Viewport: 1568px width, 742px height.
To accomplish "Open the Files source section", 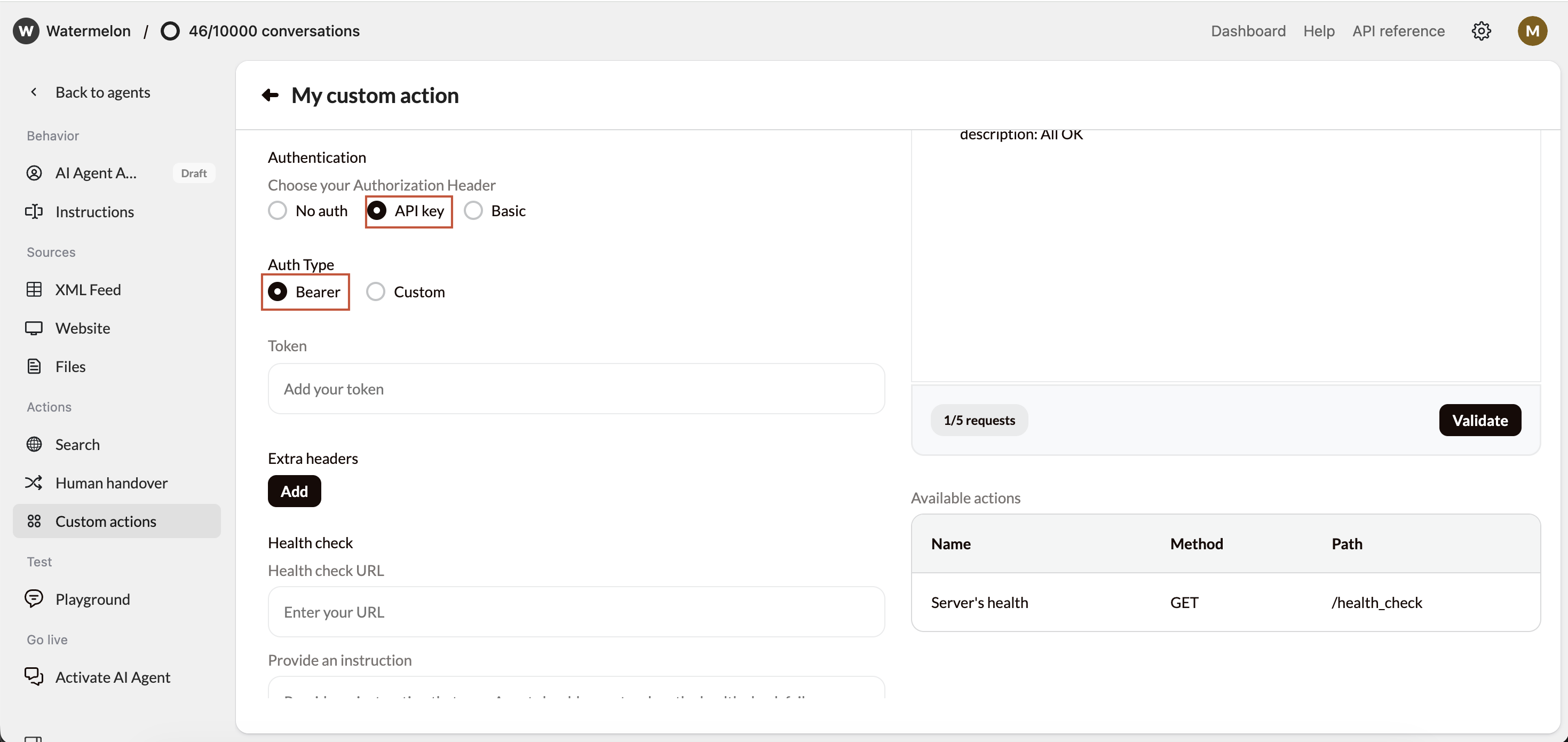I will pyautogui.click(x=35, y=366).
